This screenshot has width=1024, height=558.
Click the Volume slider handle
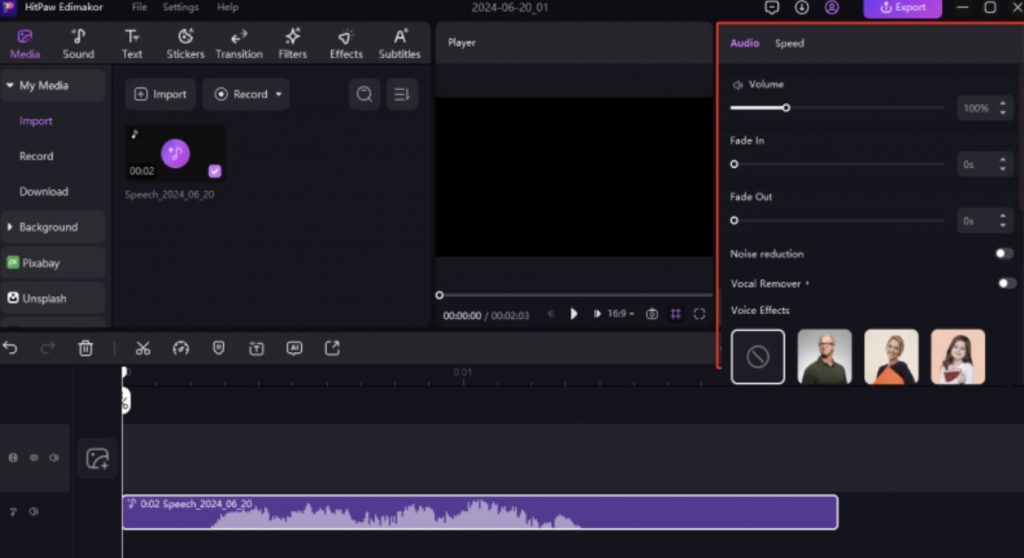(786, 108)
